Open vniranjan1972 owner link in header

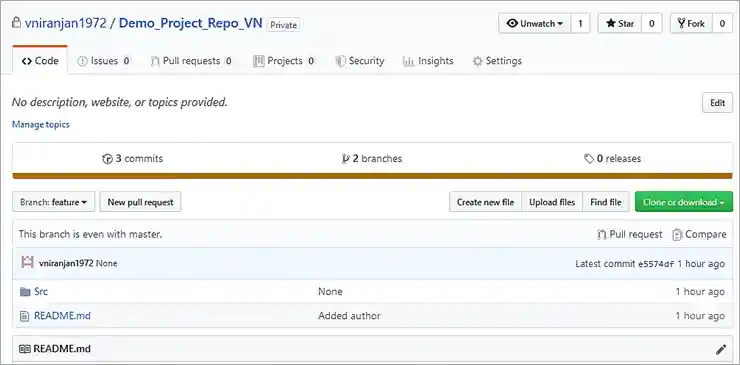point(66,23)
